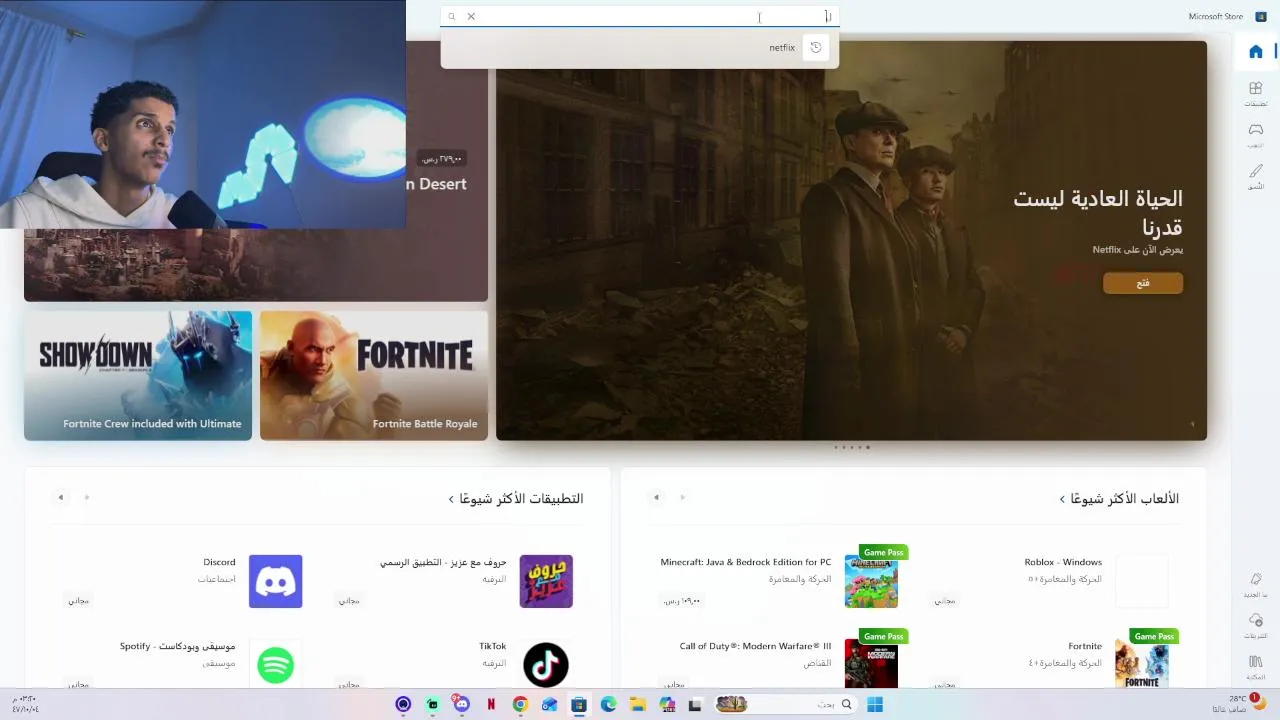
Task: Open Netflix from the taskbar
Action: 491,705
